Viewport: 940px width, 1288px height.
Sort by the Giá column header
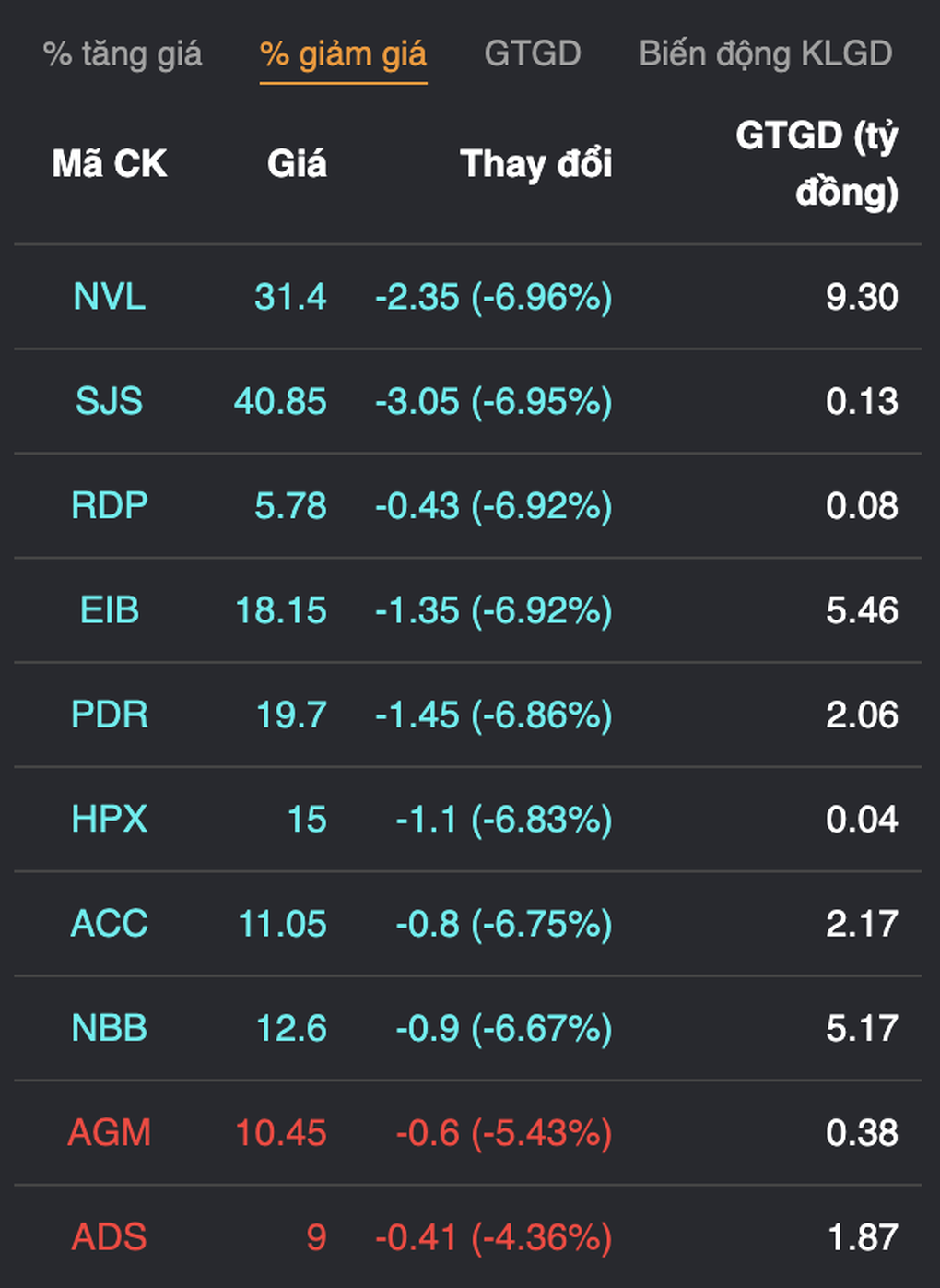coord(297,164)
